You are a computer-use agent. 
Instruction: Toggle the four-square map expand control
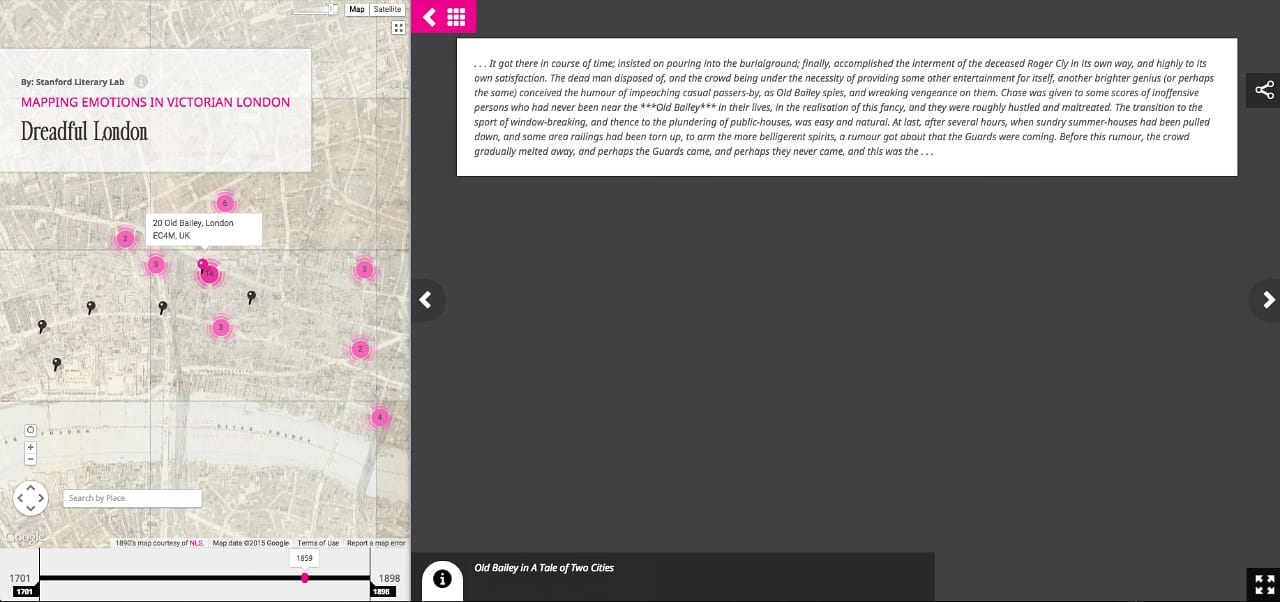[398, 27]
